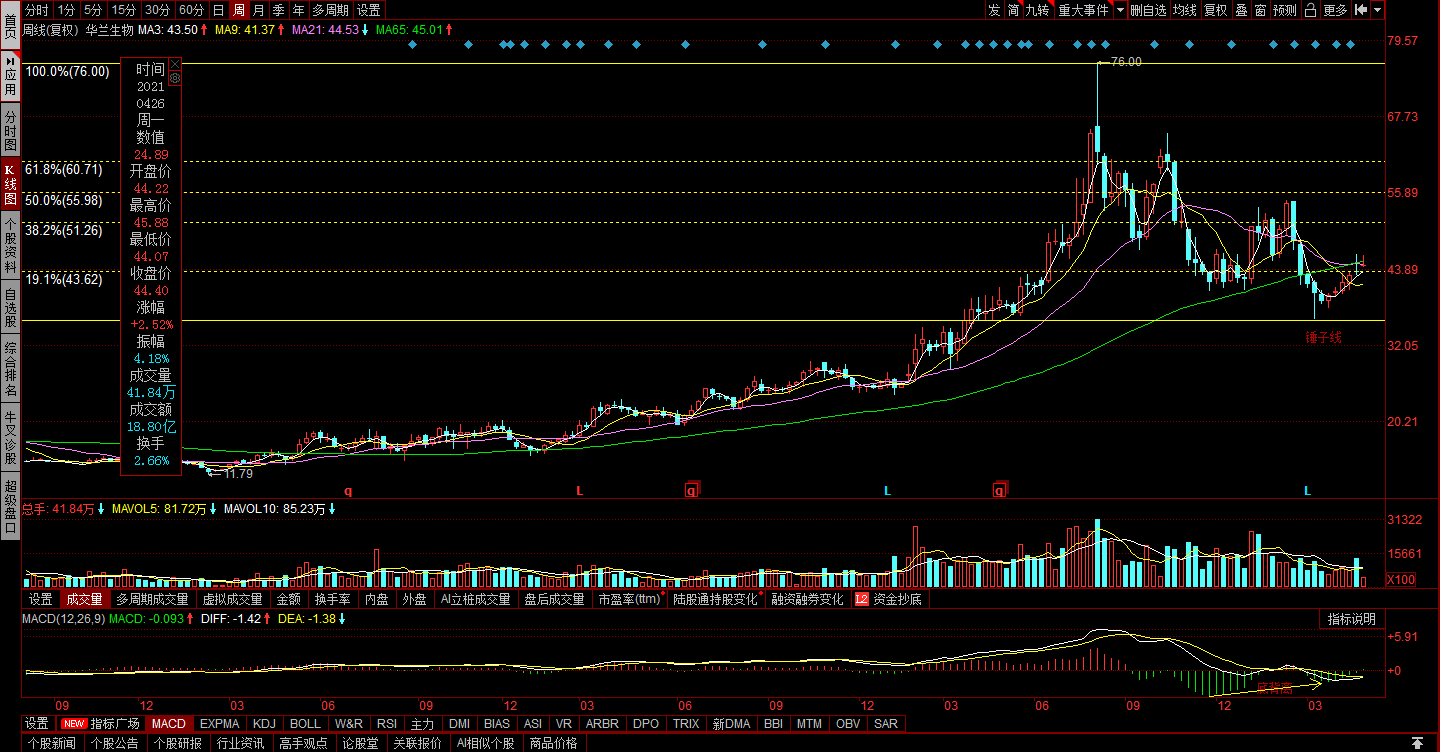Switch to 季 quarterly period tab
Viewport: 1440px width, 752px height.
pyautogui.click(x=278, y=10)
